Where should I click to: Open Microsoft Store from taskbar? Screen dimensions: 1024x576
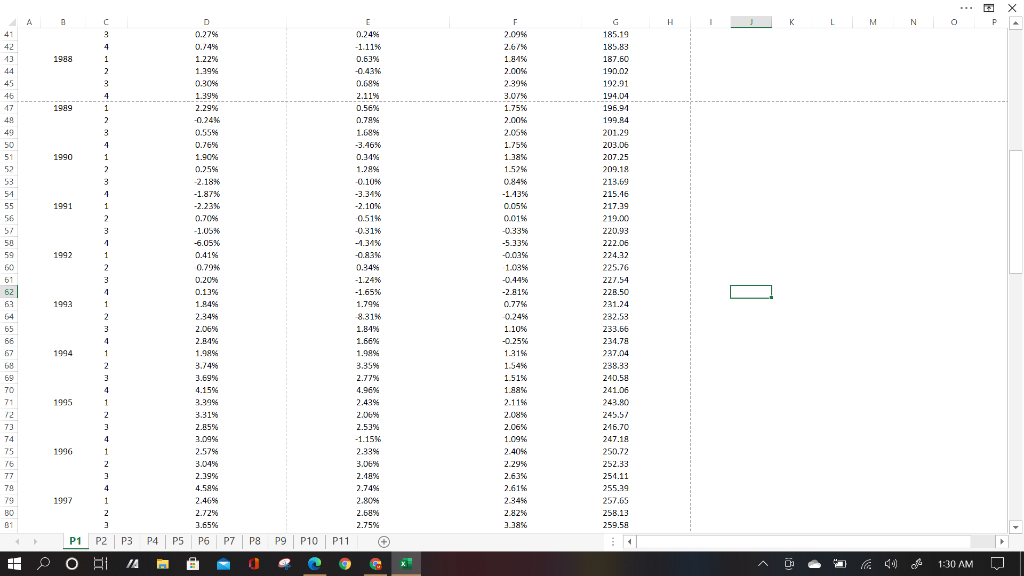[193, 564]
